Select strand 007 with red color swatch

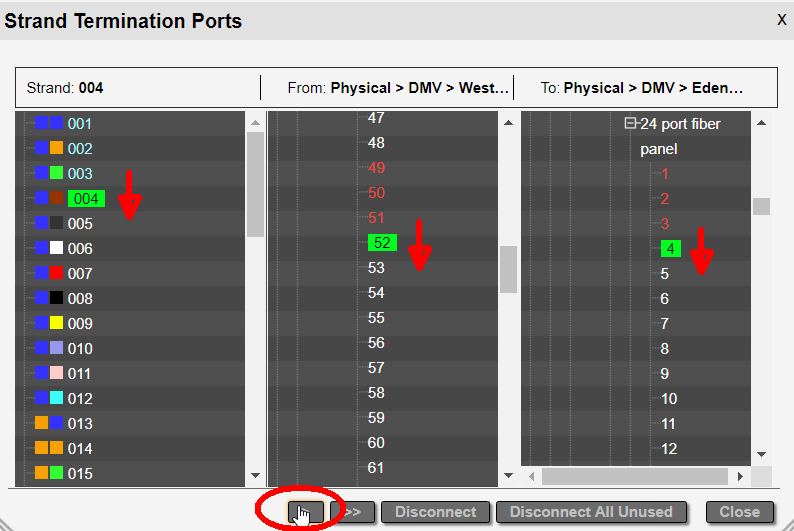point(80,273)
